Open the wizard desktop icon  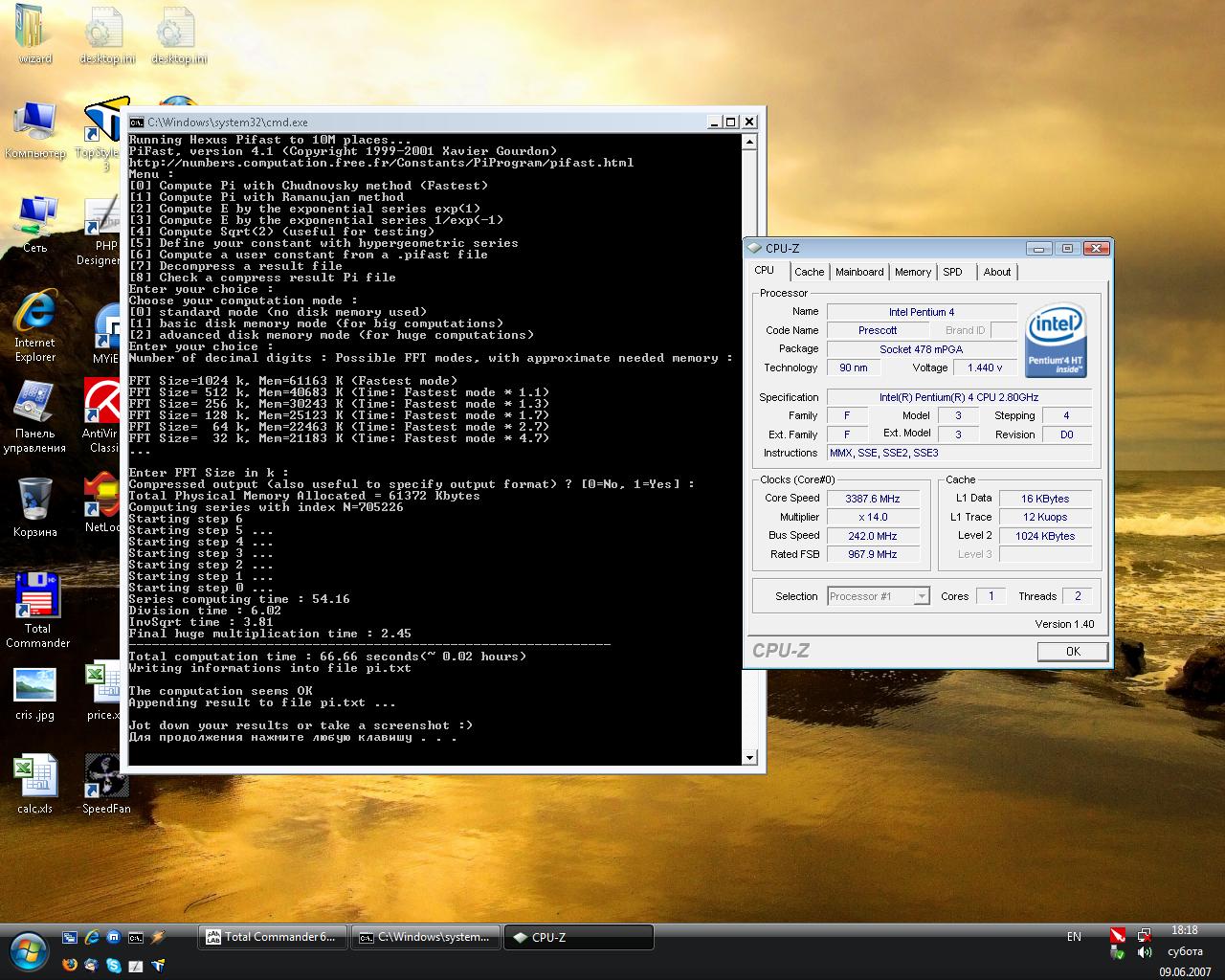[34, 33]
